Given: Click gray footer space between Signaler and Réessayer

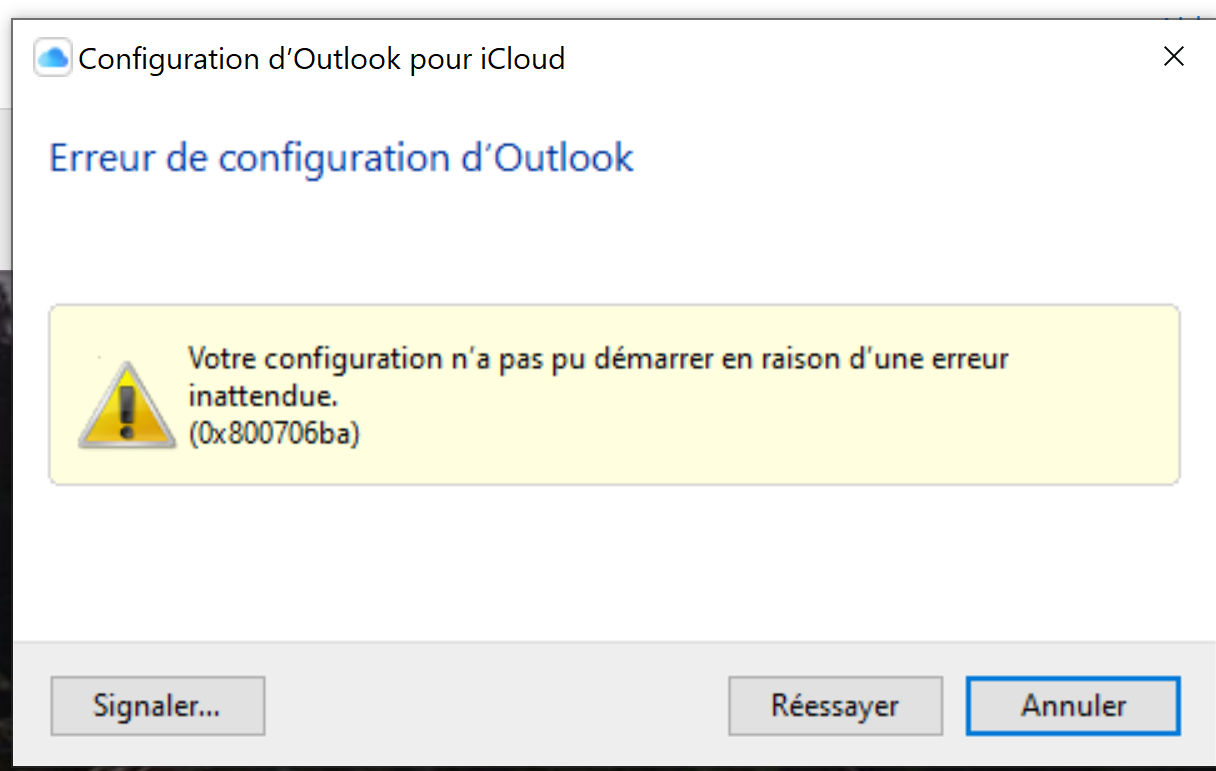Looking at the screenshot, I should tap(495, 706).
